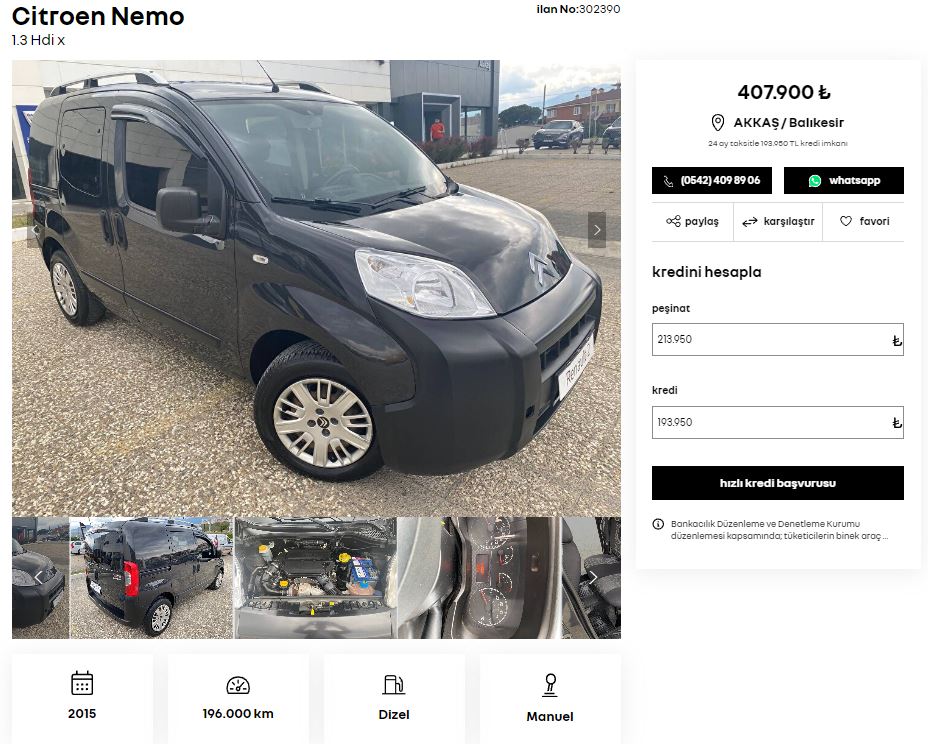Click the info icon beside banking notice
This screenshot has height=744, width=928.
pos(658,524)
